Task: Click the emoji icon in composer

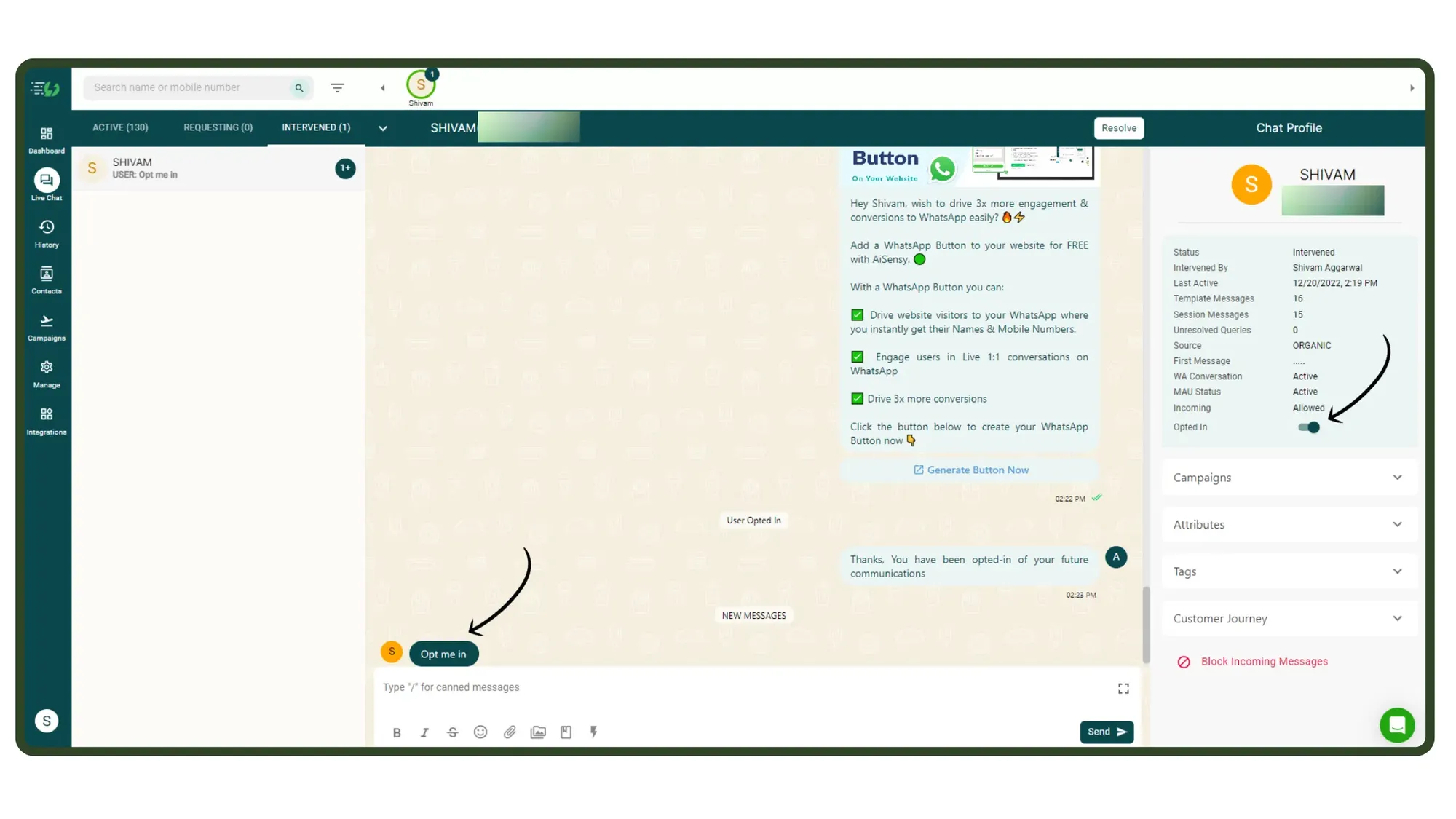Action: point(481,731)
